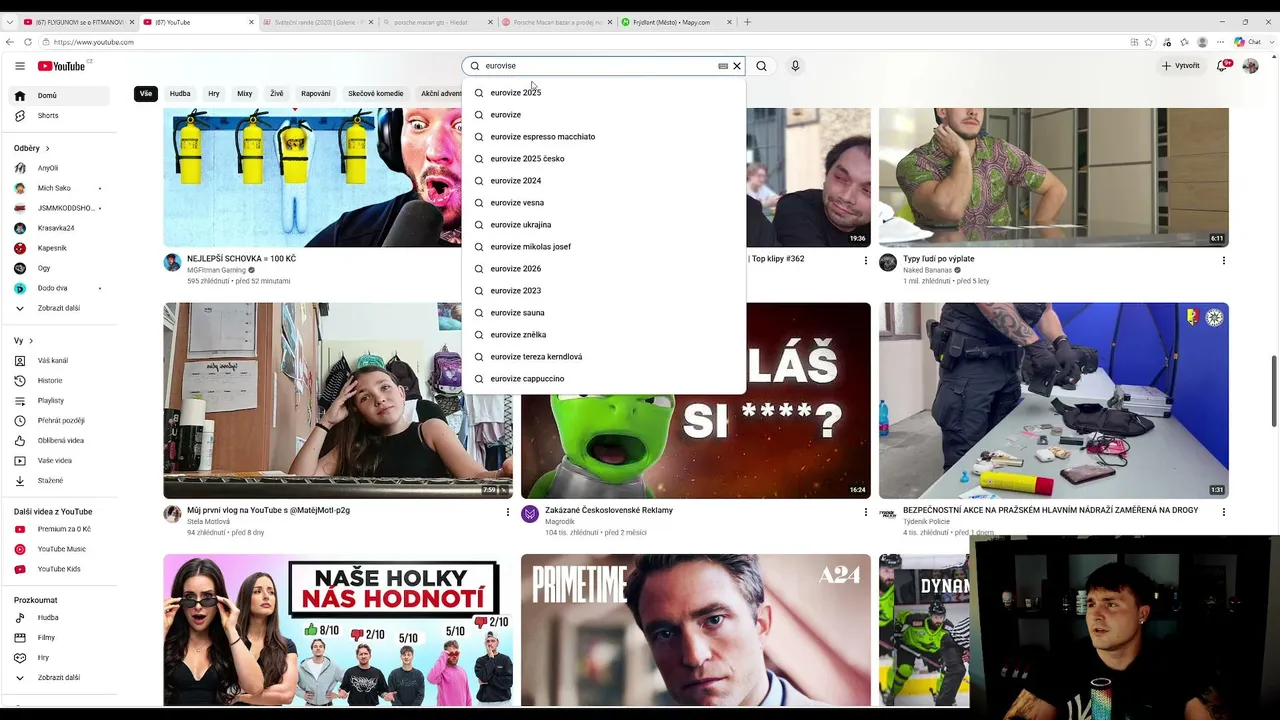
Task: Choose suggestion eurovize vesna
Action: (604, 203)
